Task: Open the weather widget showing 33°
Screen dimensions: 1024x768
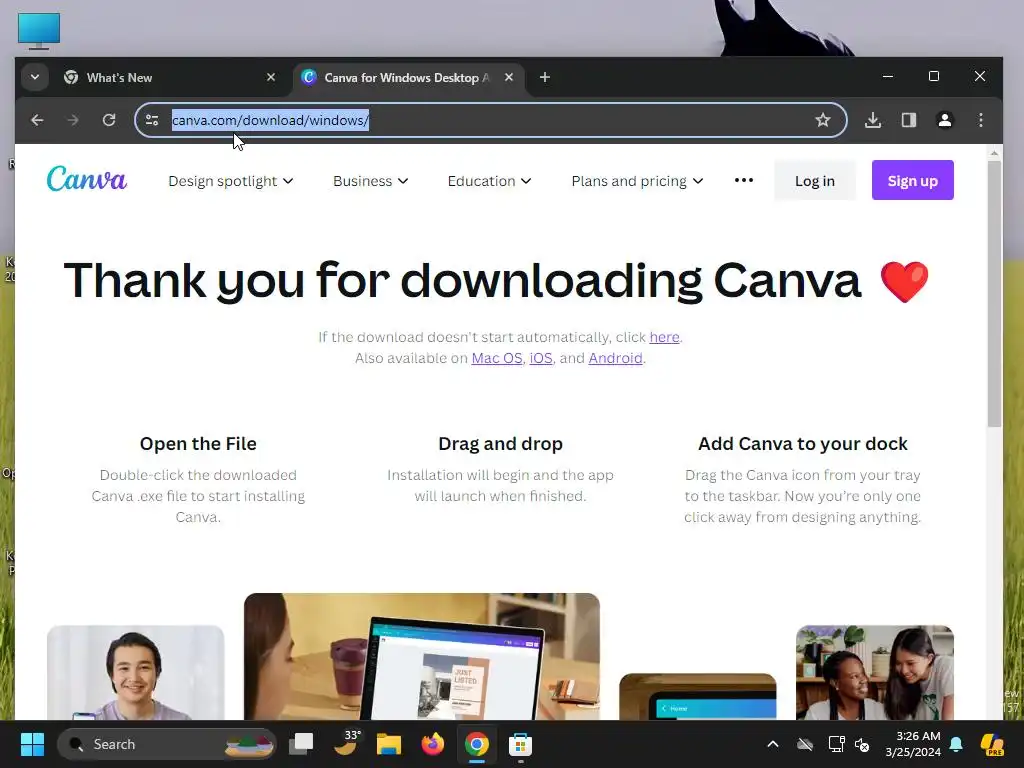Action: click(346, 744)
